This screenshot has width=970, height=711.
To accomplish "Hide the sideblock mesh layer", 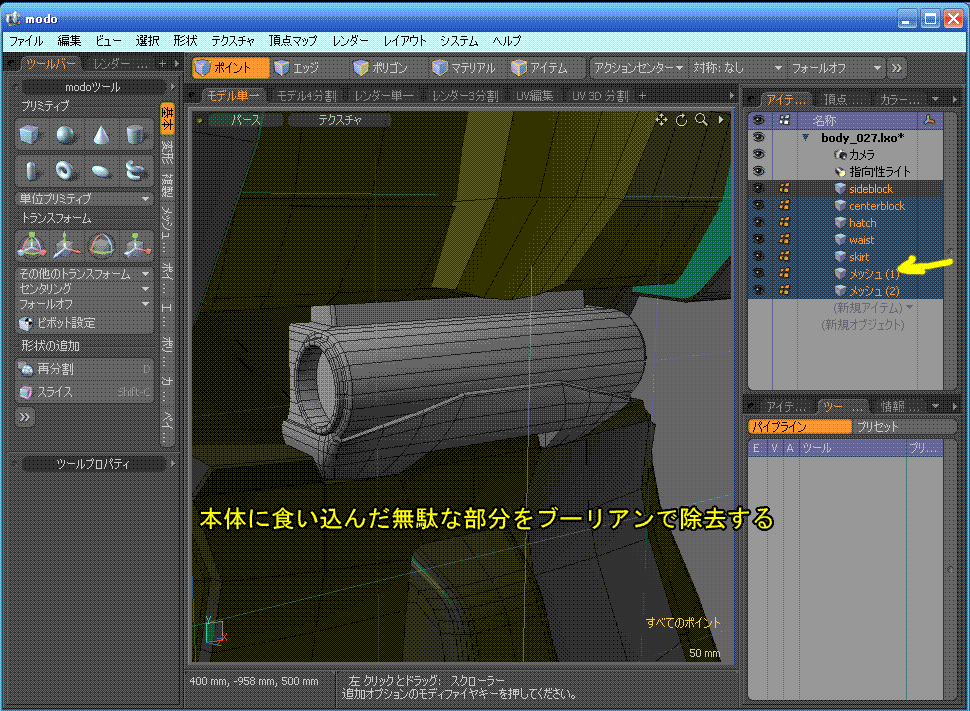I will coord(758,189).
